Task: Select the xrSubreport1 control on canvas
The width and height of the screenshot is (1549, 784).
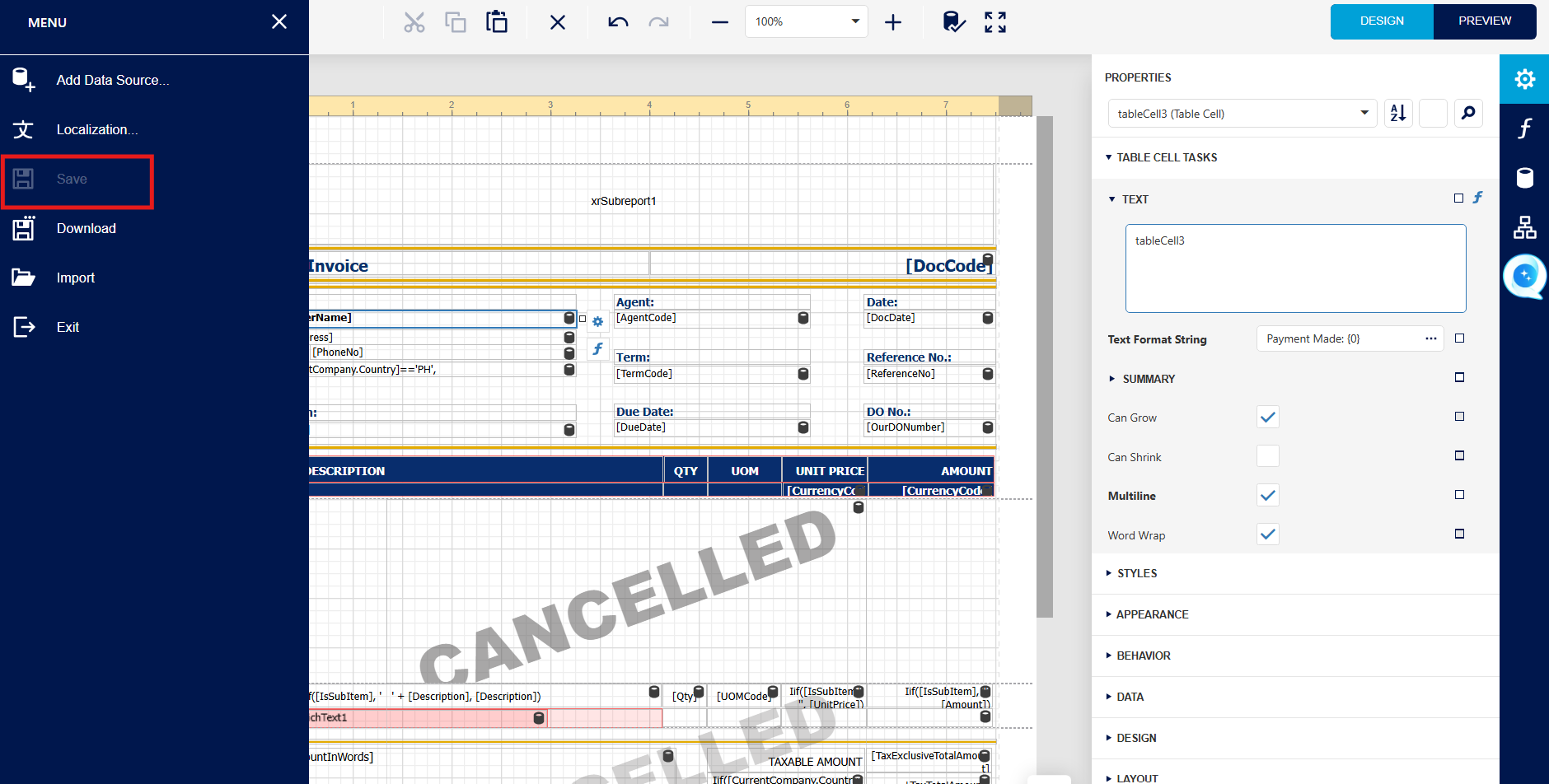Action: (624, 201)
